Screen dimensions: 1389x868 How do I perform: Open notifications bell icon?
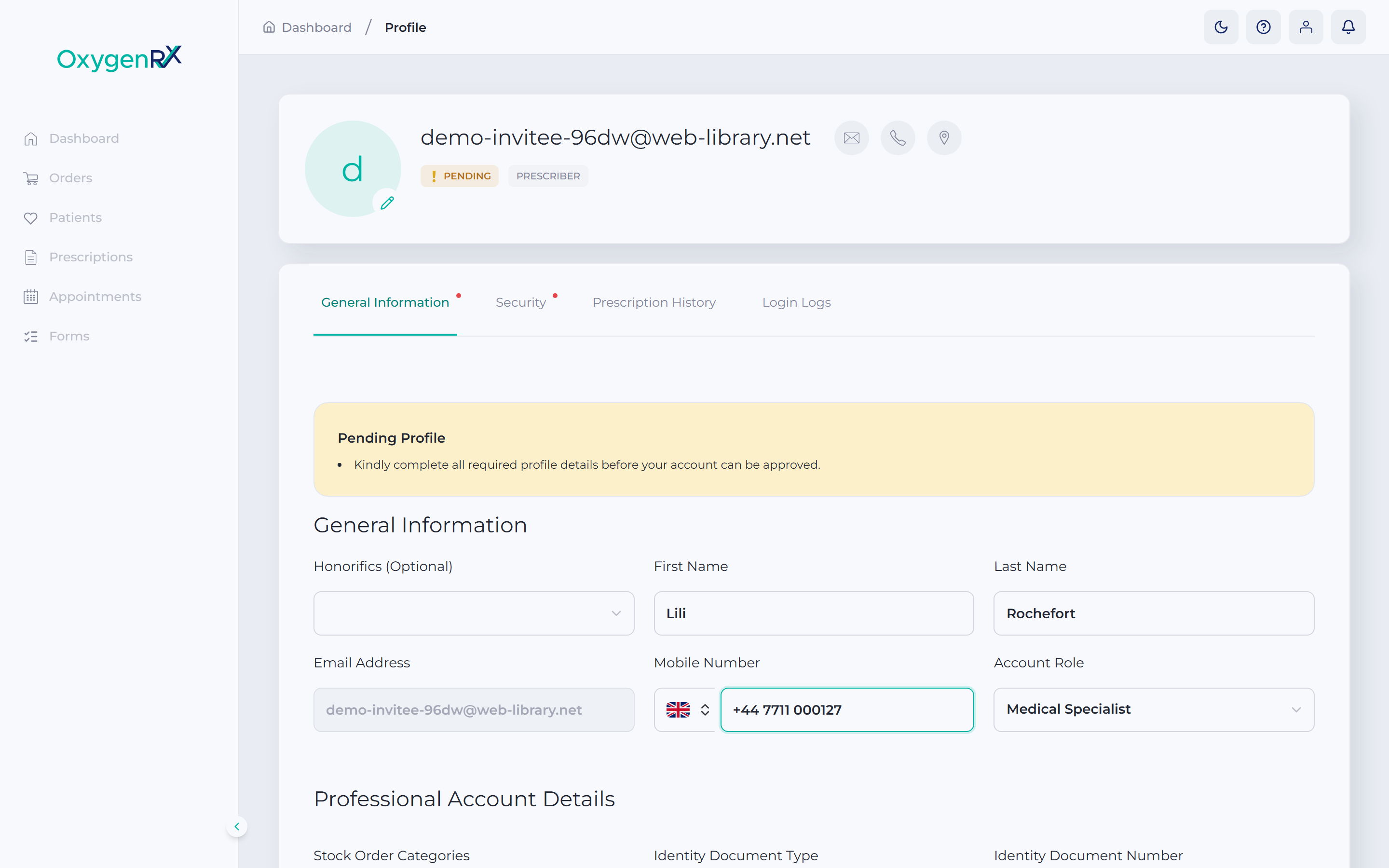(x=1348, y=27)
